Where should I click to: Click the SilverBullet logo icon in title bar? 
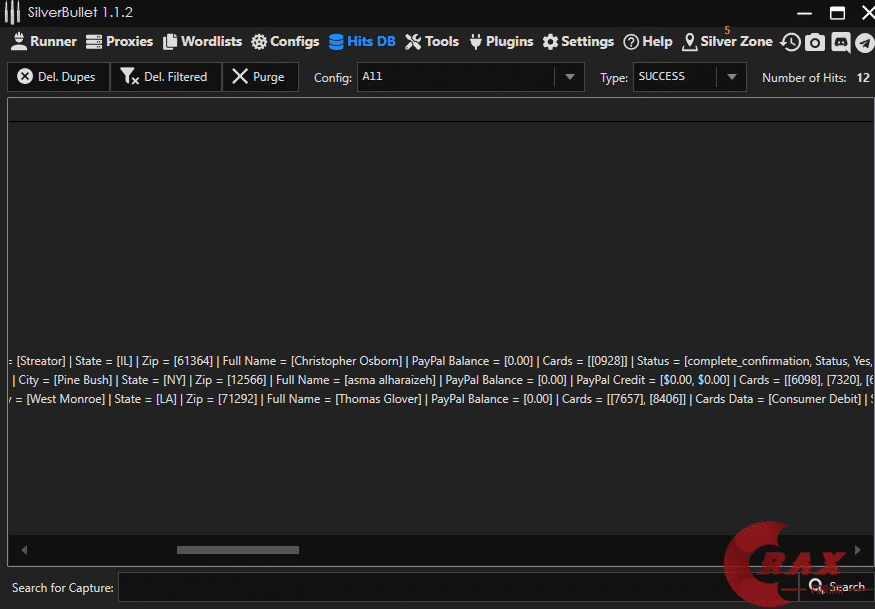(x=12, y=12)
